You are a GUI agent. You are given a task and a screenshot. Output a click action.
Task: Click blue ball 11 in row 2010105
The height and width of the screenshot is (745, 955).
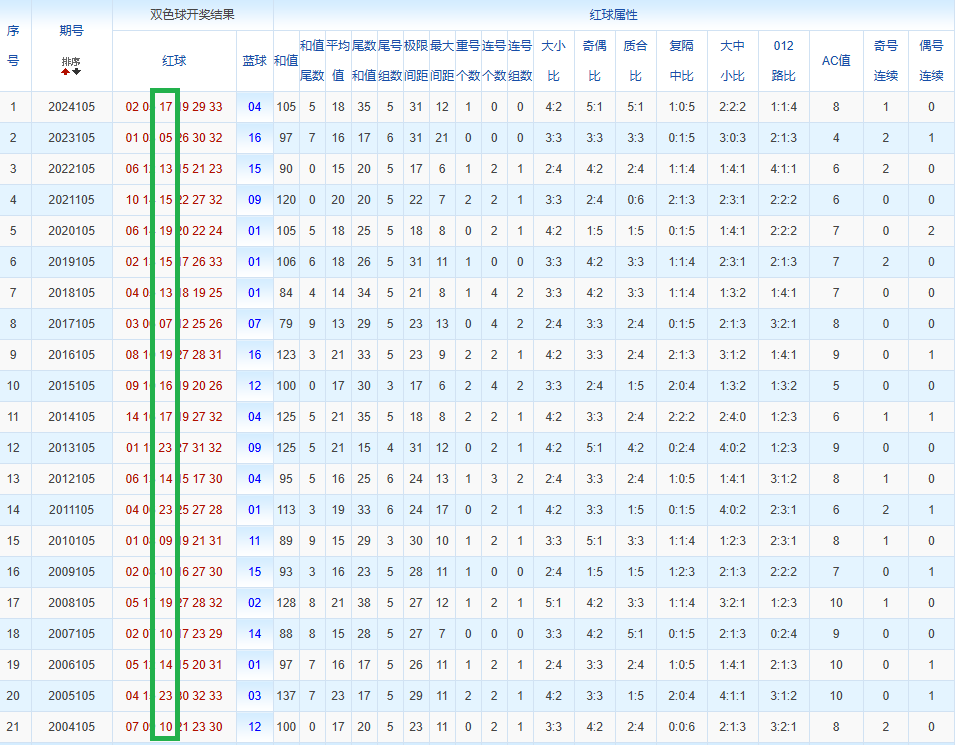point(255,541)
